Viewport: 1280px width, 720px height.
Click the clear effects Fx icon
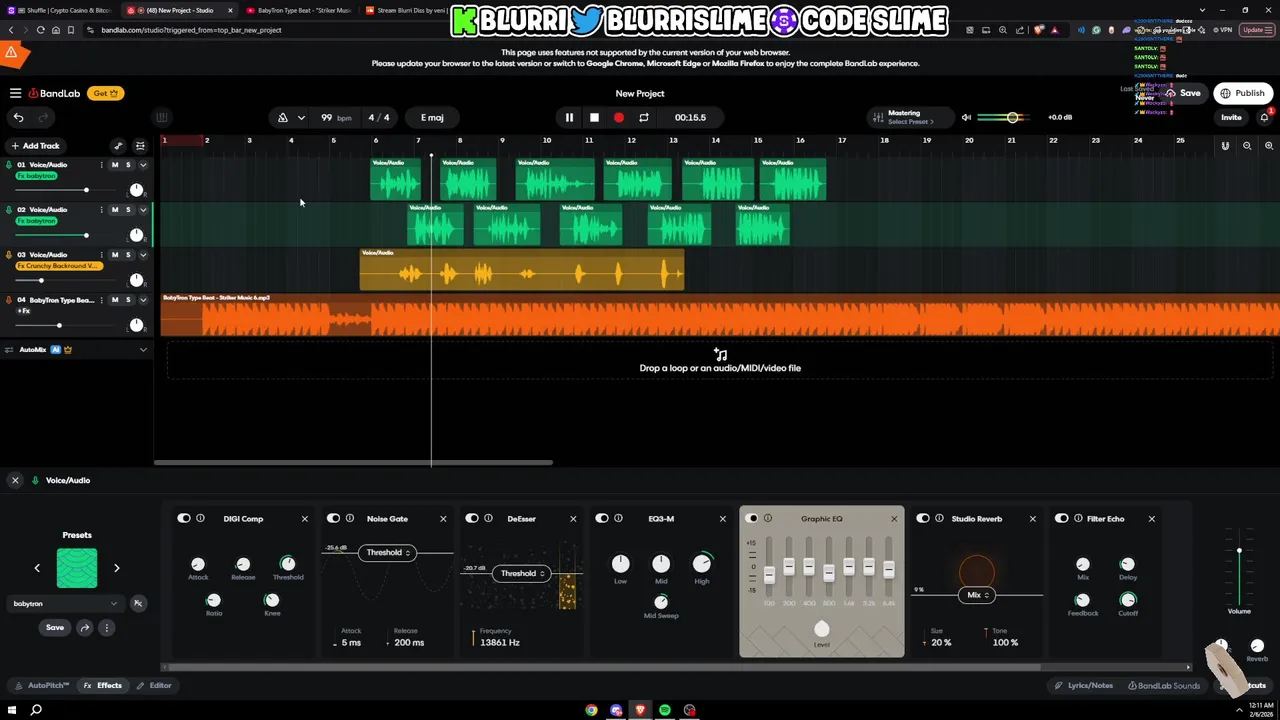[x=138, y=604]
